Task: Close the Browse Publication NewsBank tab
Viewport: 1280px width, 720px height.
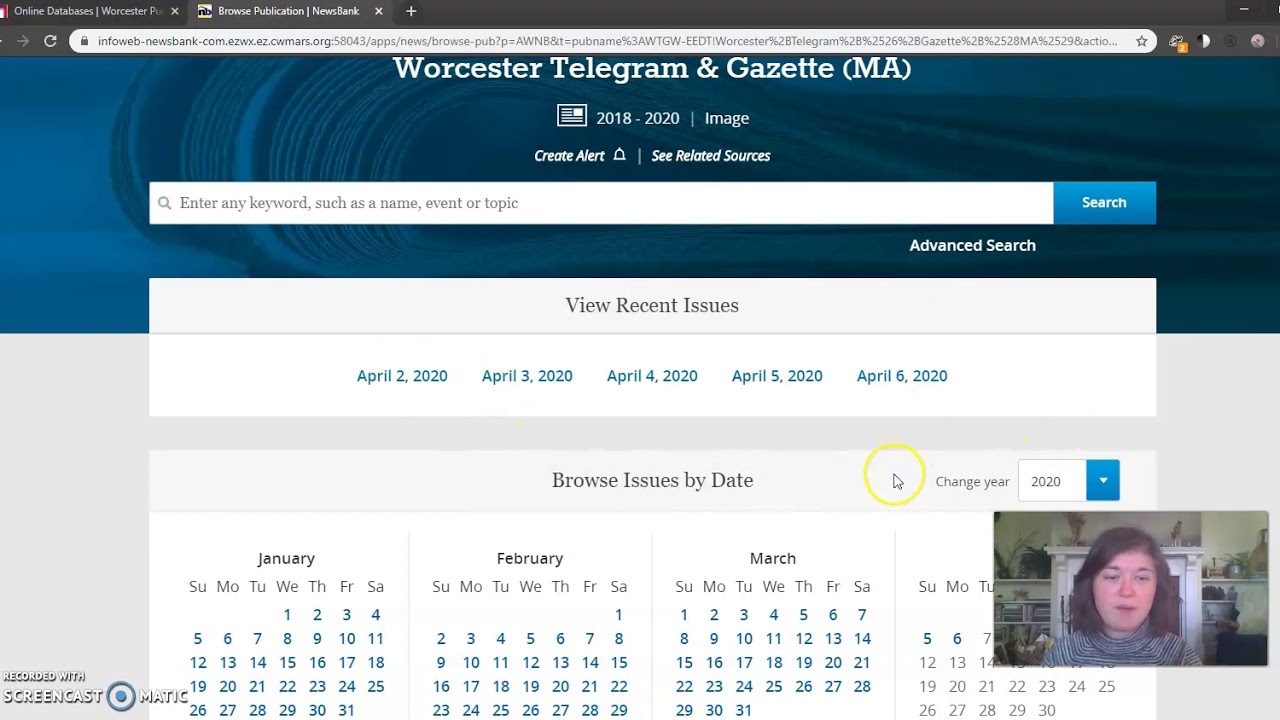Action: click(x=379, y=11)
